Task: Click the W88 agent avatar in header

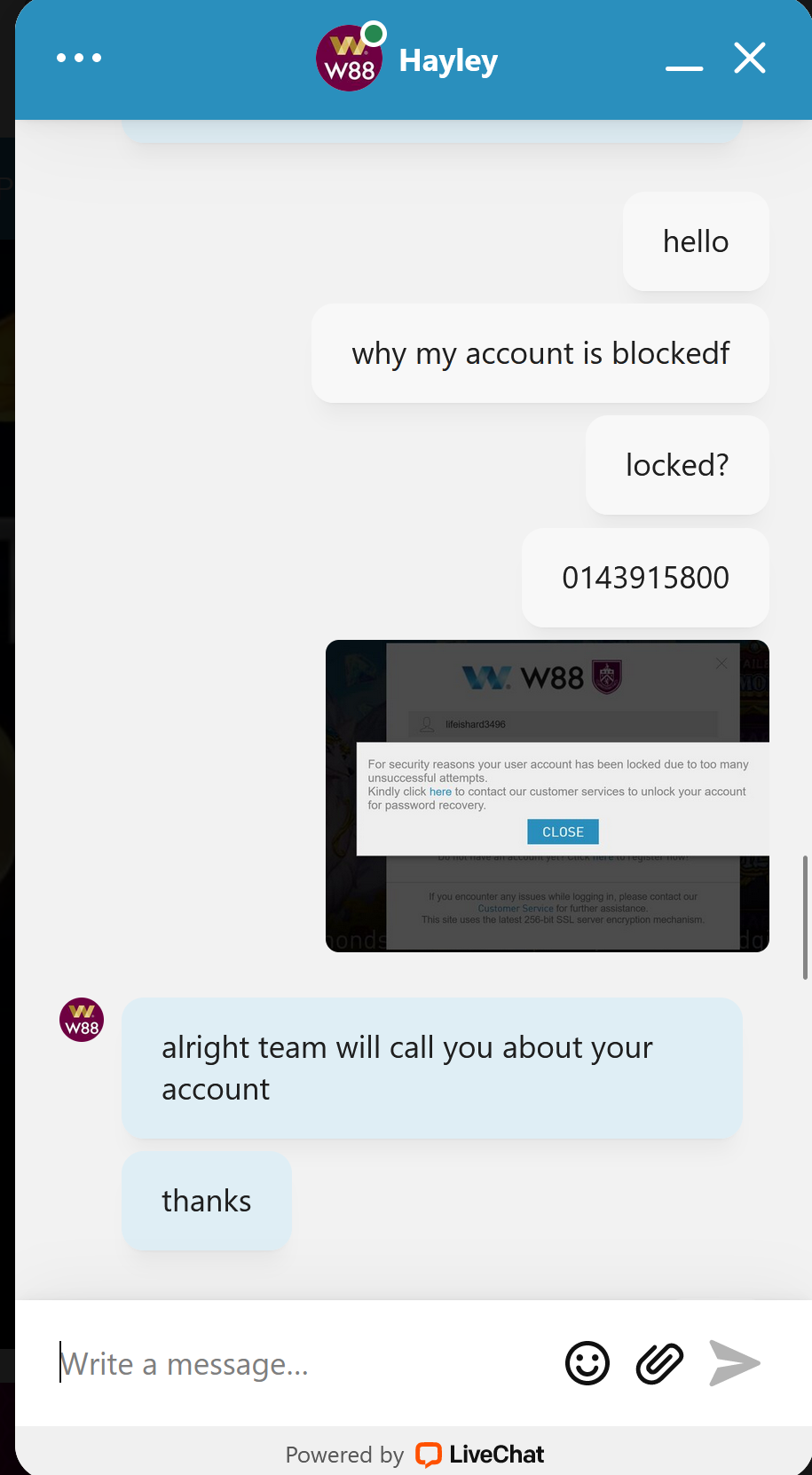Action: click(x=349, y=59)
